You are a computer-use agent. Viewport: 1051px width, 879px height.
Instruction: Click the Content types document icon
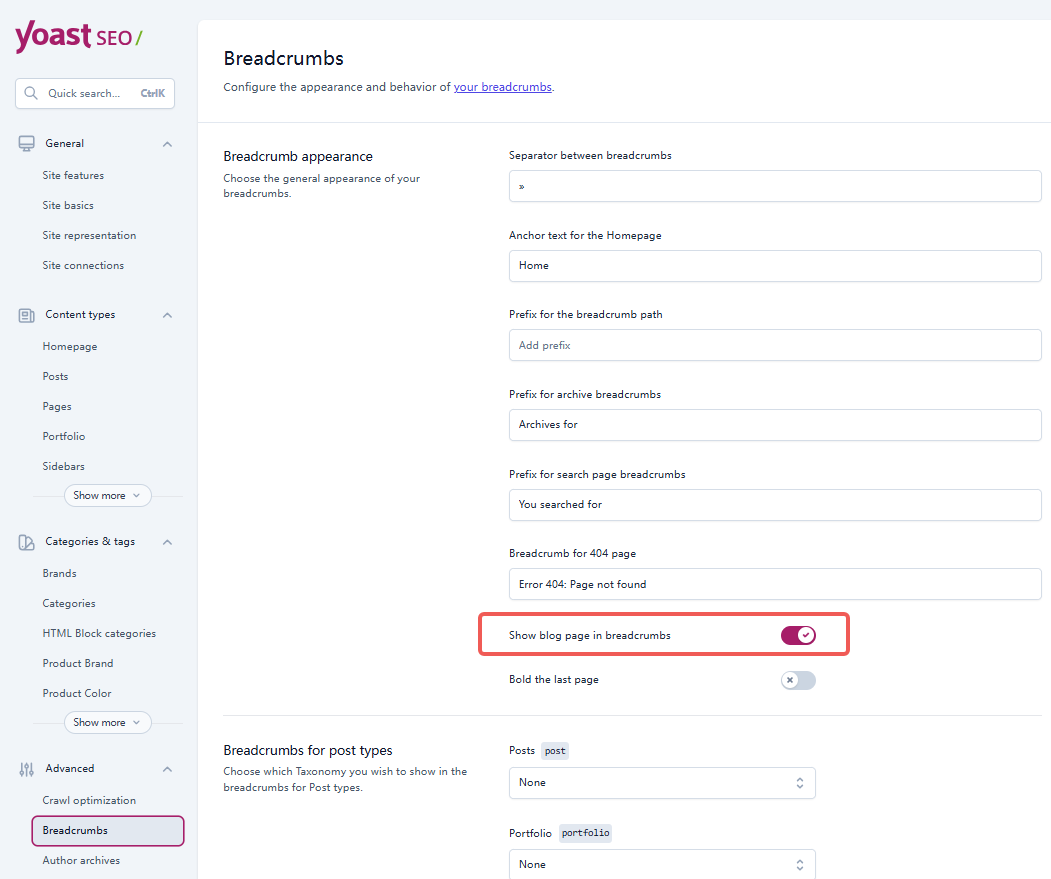click(x=25, y=314)
